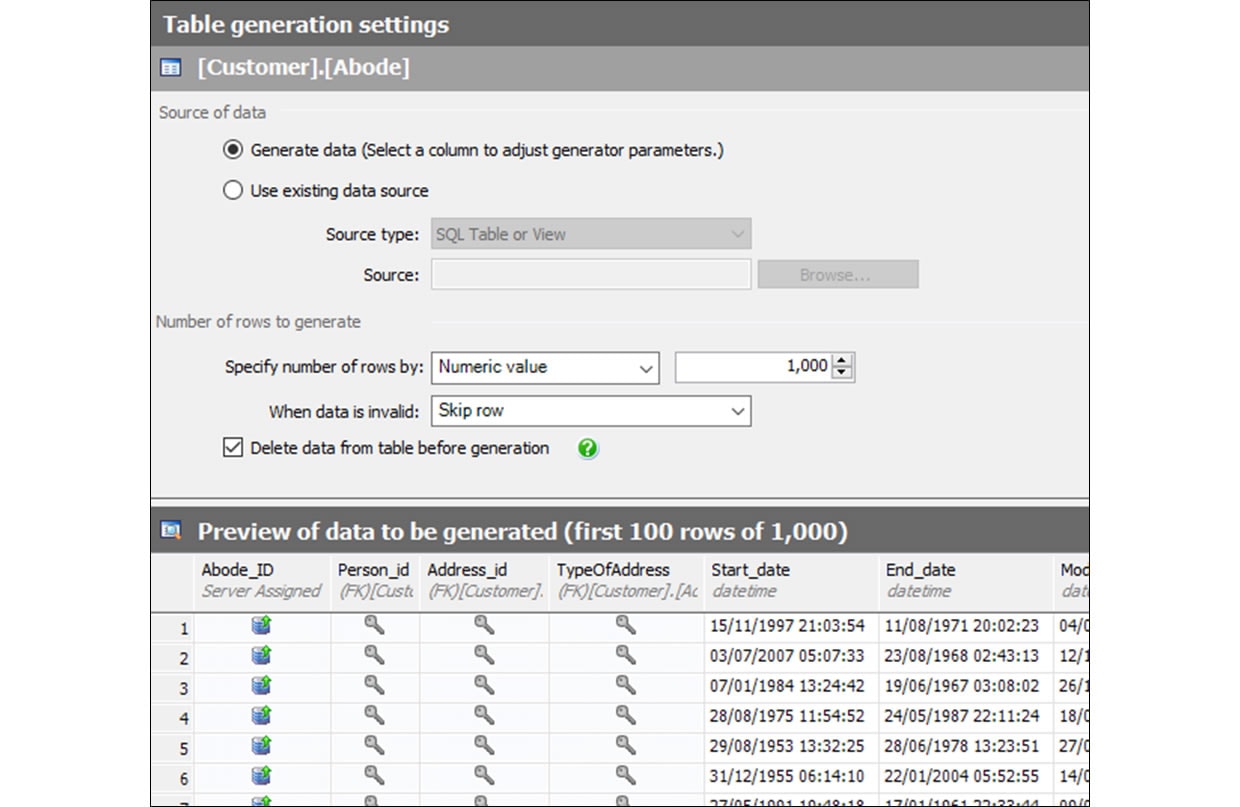Click the Person_id key icon in row 5
The height and width of the screenshot is (807, 1240).
pyautogui.click(x=375, y=746)
